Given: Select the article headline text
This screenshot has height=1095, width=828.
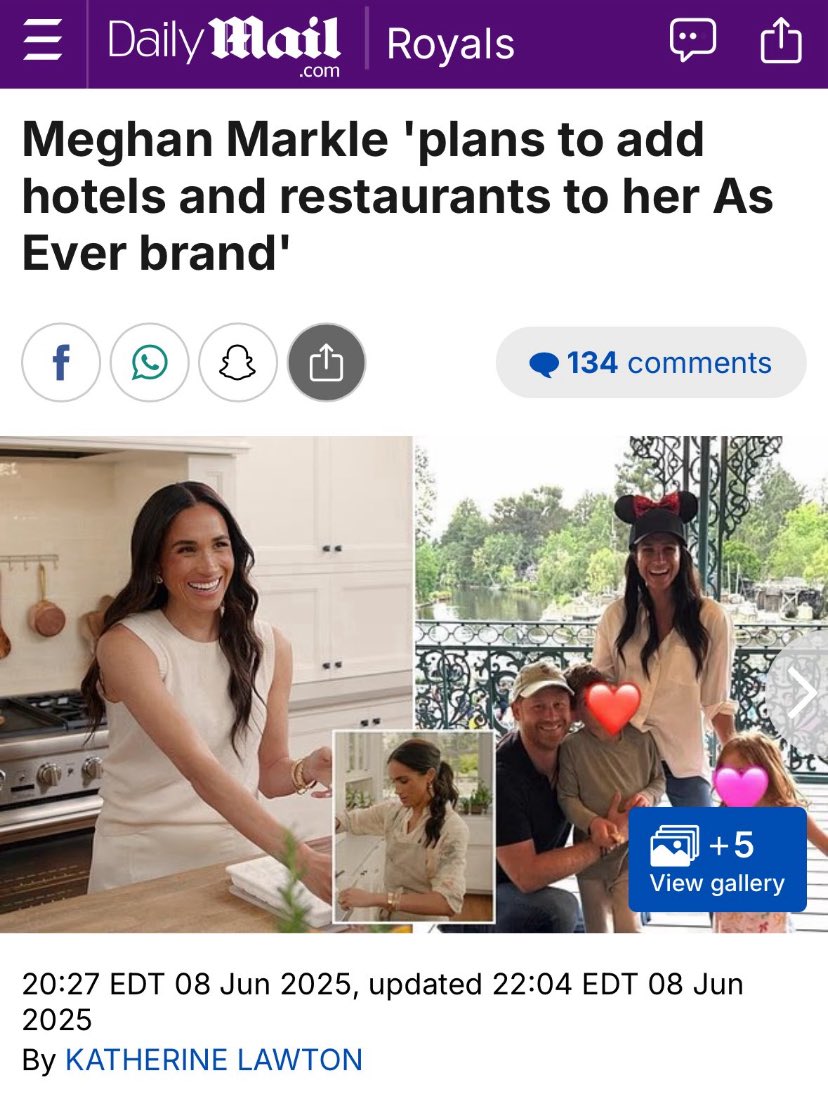Looking at the screenshot, I should coord(398,196).
